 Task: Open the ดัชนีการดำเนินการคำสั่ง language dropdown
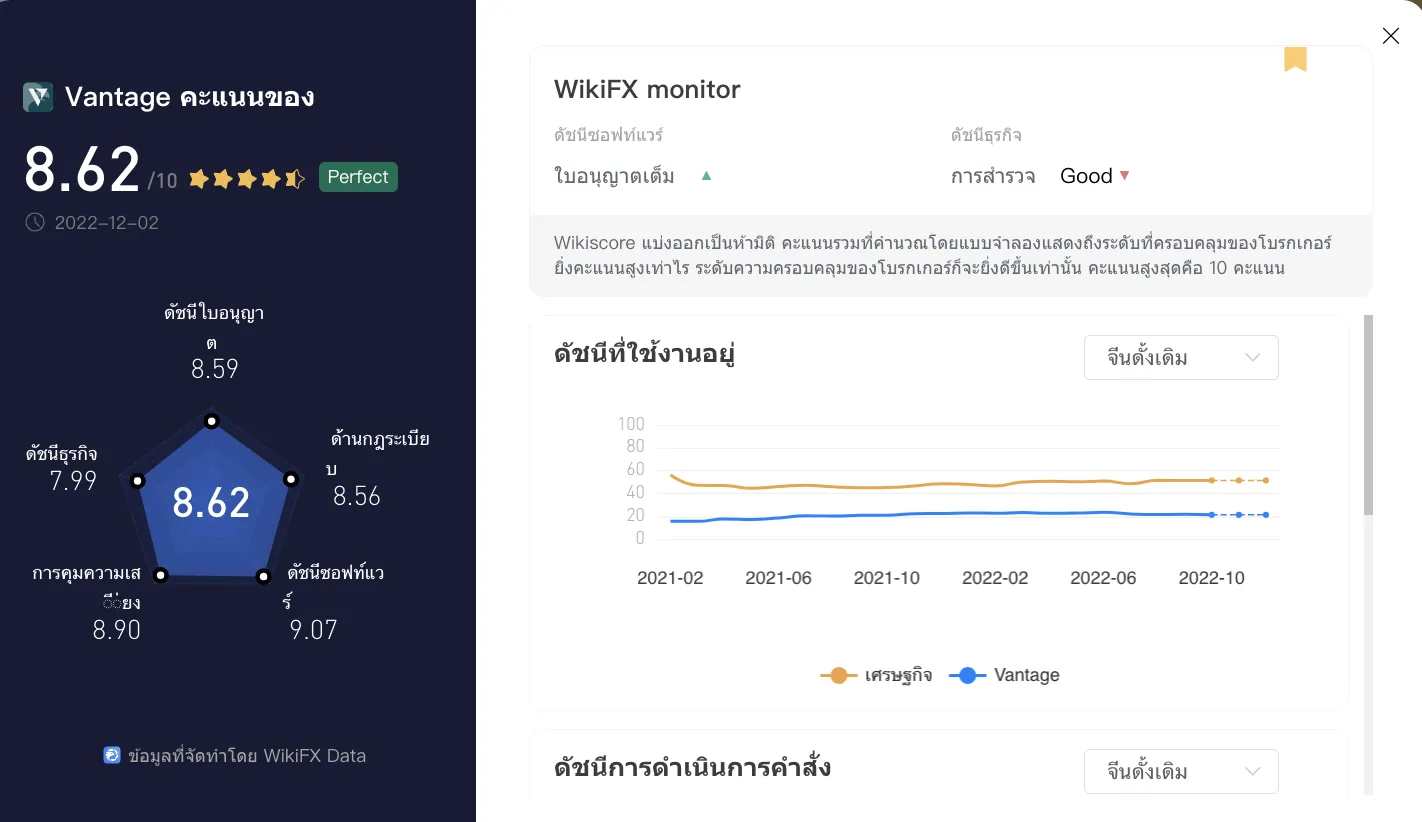click(1181, 771)
